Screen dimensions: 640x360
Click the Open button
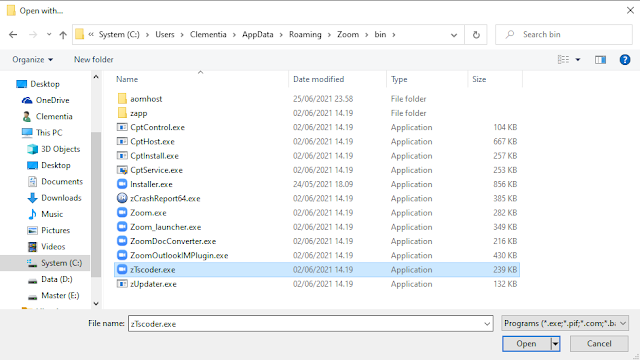click(x=526, y=344)
